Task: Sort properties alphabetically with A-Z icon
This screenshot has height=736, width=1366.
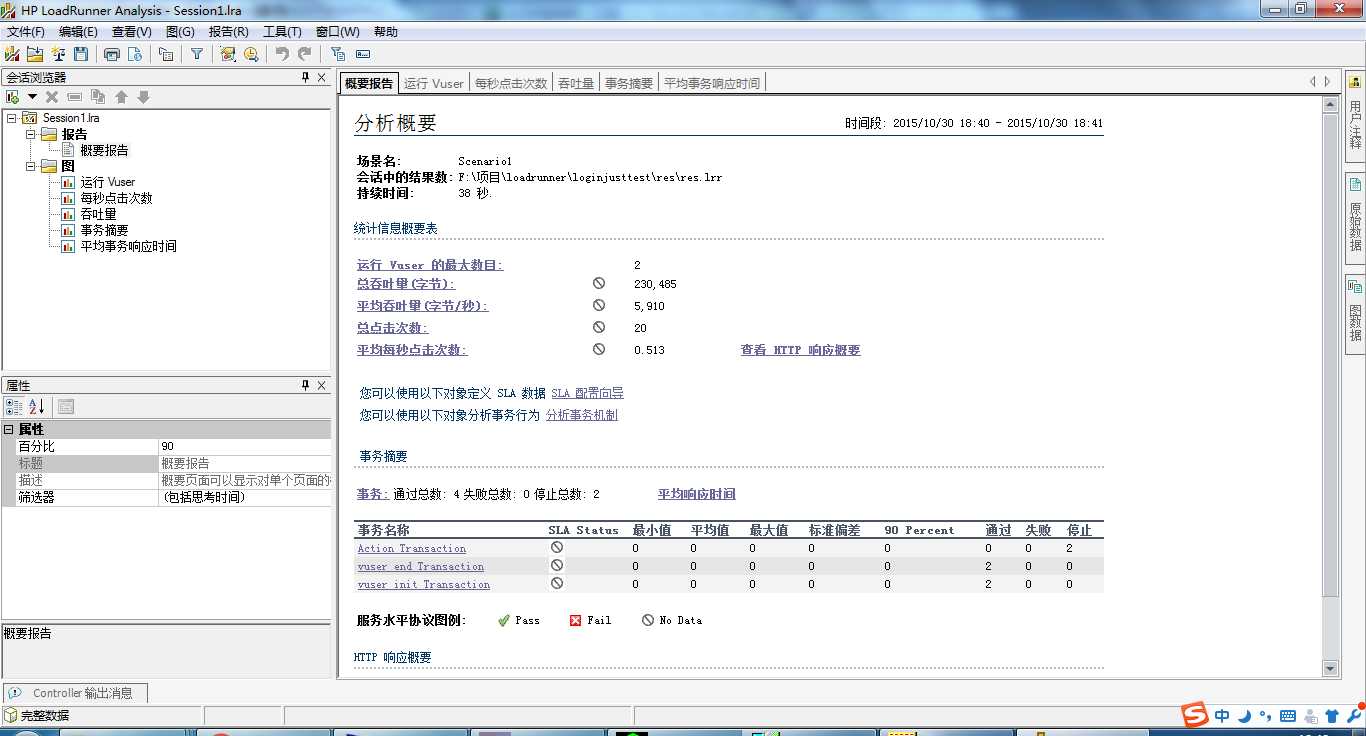Action: click(x=36, y=407)
